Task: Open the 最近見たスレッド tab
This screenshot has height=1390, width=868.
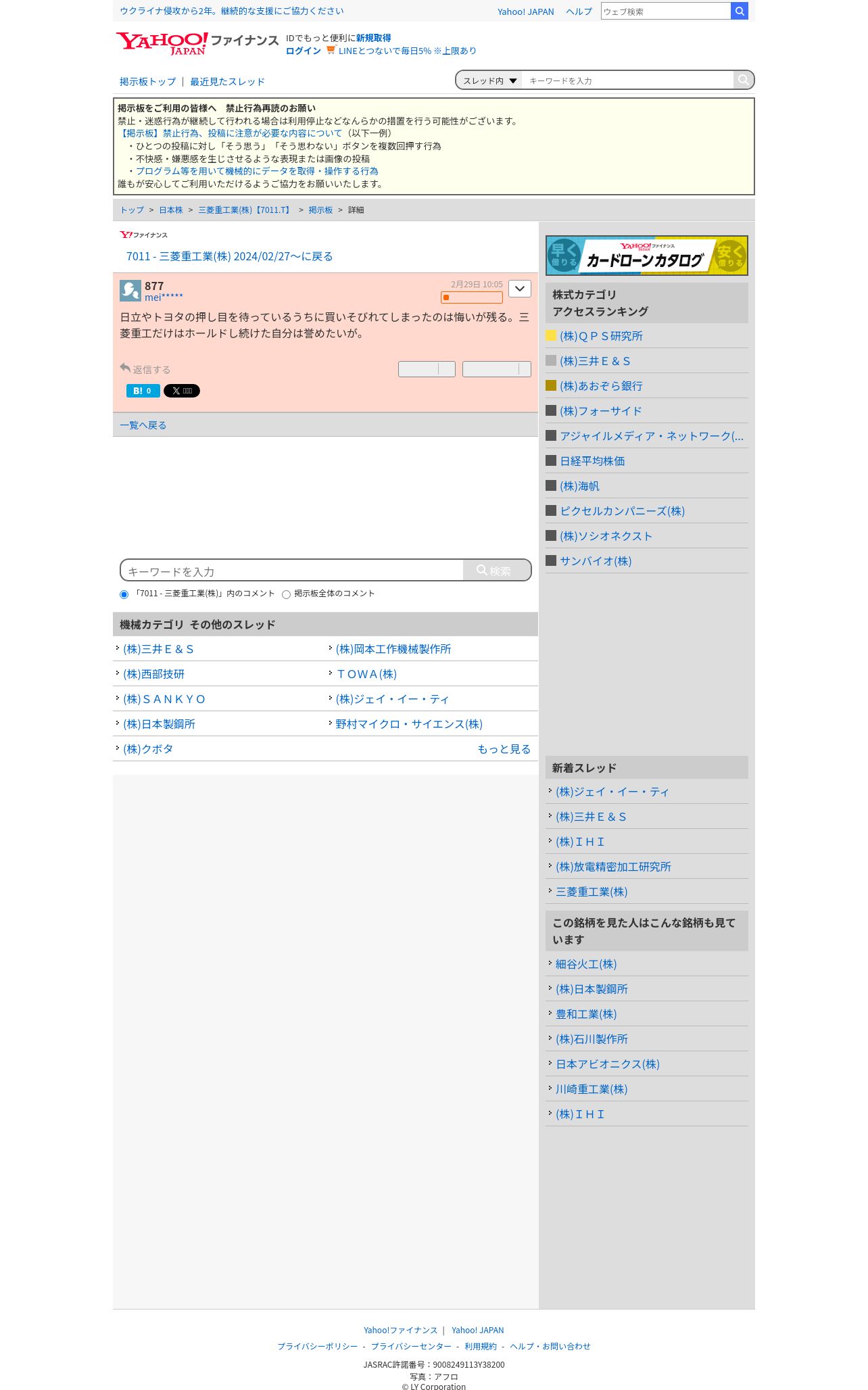Action: pyautogui.click(x=227, y=82)
